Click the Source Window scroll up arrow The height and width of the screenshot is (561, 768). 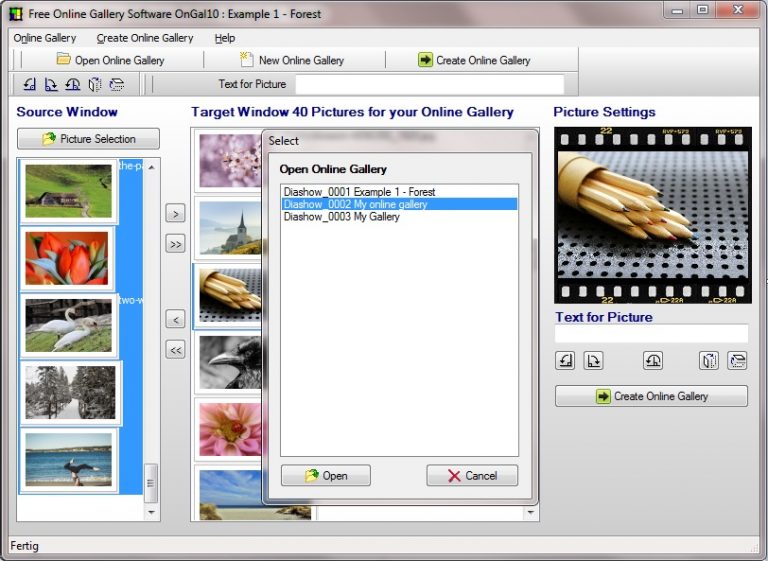tap(151, 168)
